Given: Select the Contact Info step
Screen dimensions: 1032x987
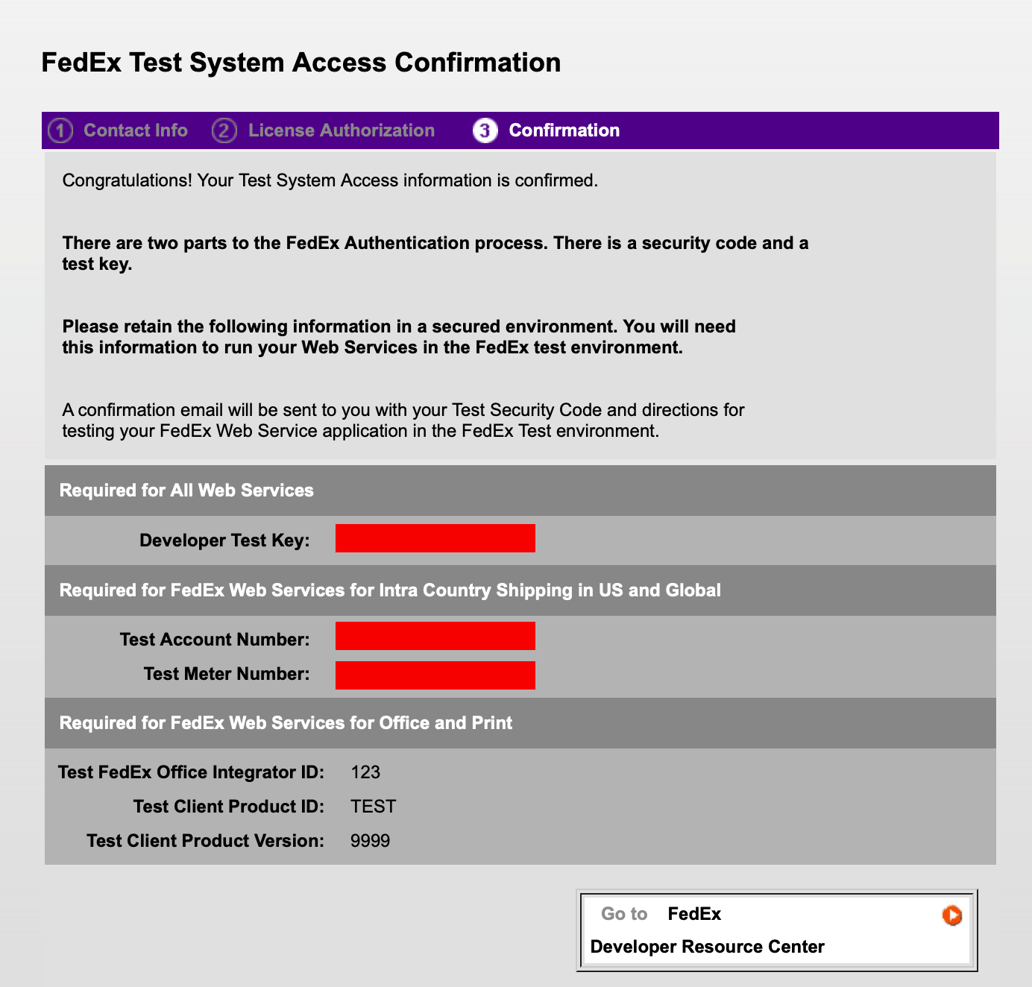Looking at the screenshot, I should 135,130.
